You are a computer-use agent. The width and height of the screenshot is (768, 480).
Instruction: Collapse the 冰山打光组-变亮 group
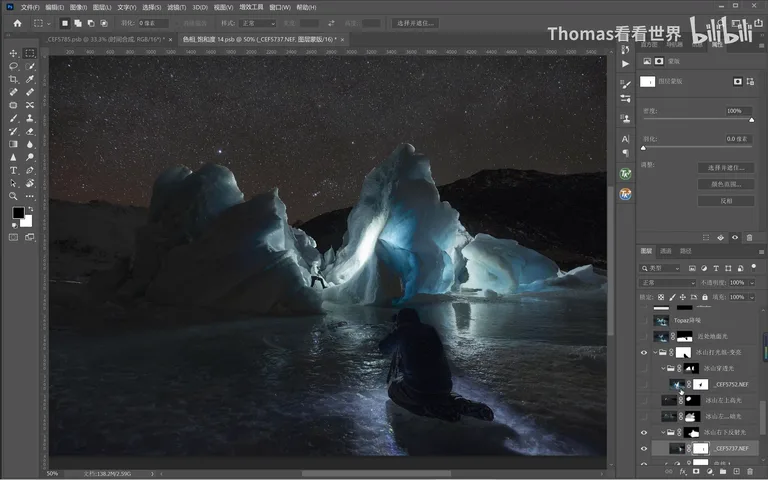pos(655,353)
